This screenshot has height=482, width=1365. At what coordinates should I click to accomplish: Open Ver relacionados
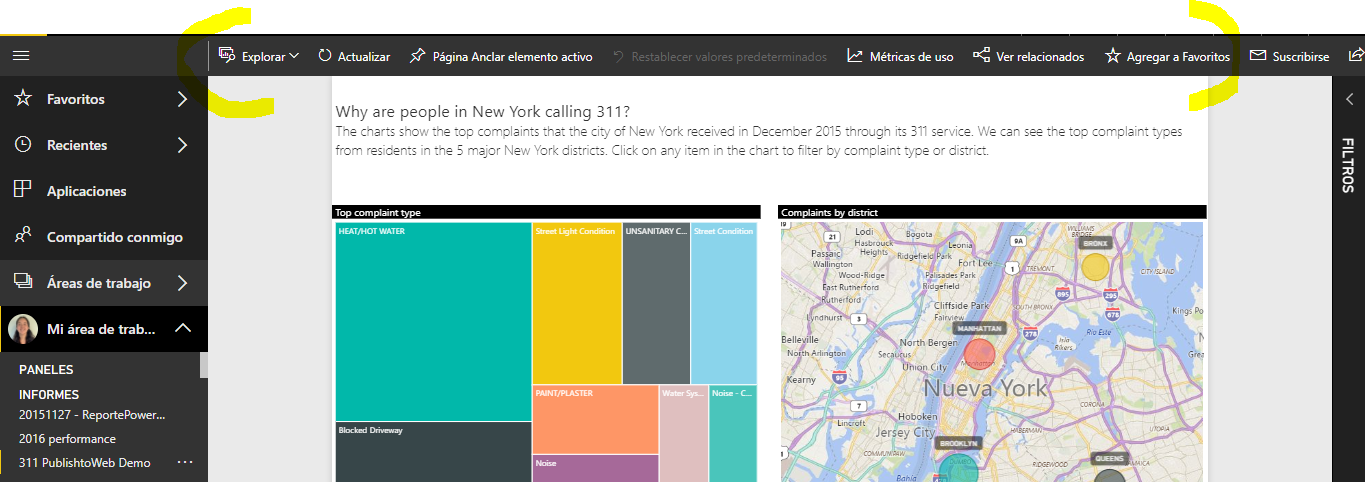(x=1040, y=57)
